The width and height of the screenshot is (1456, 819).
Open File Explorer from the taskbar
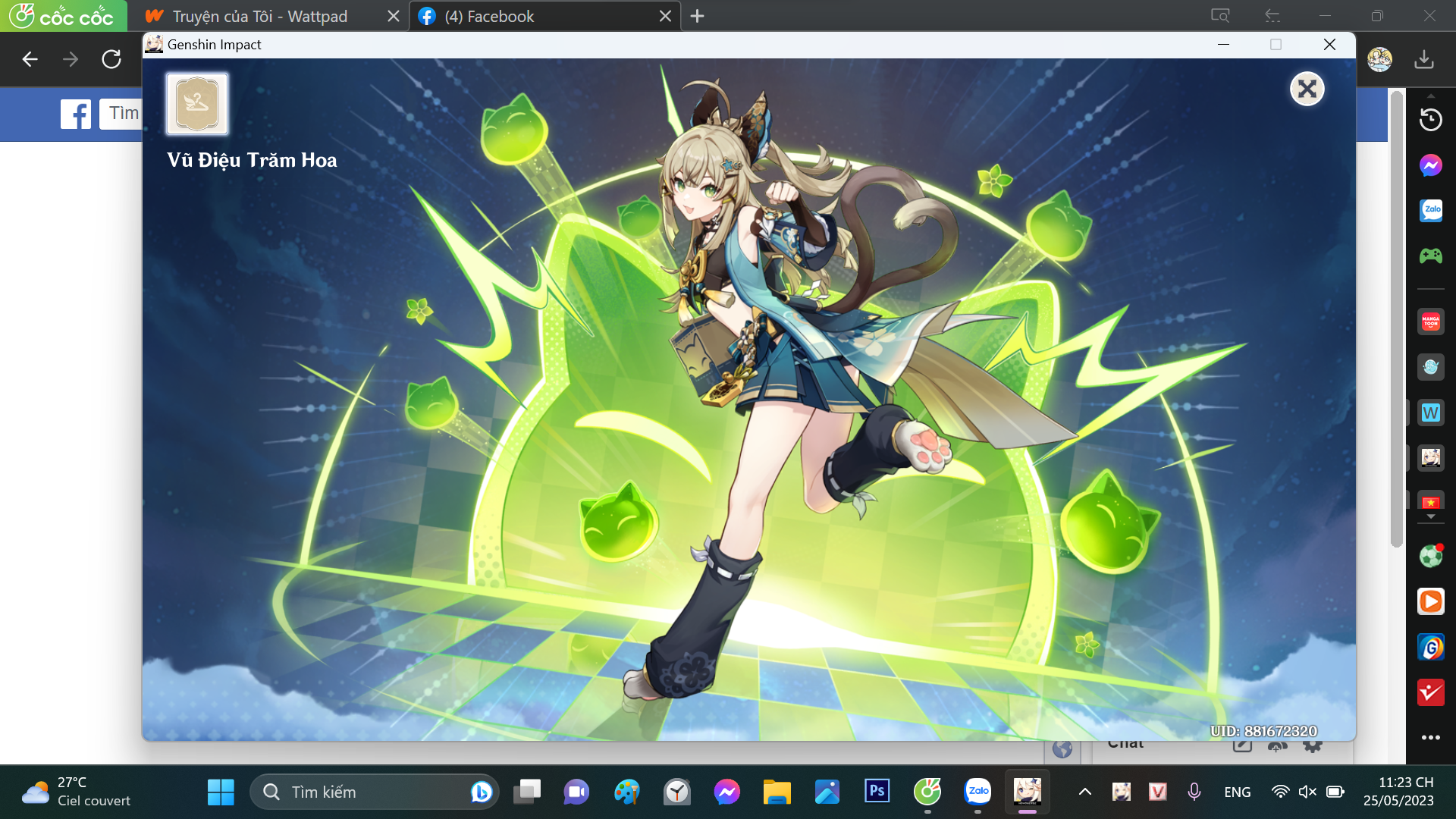click(x=777, y=792)
